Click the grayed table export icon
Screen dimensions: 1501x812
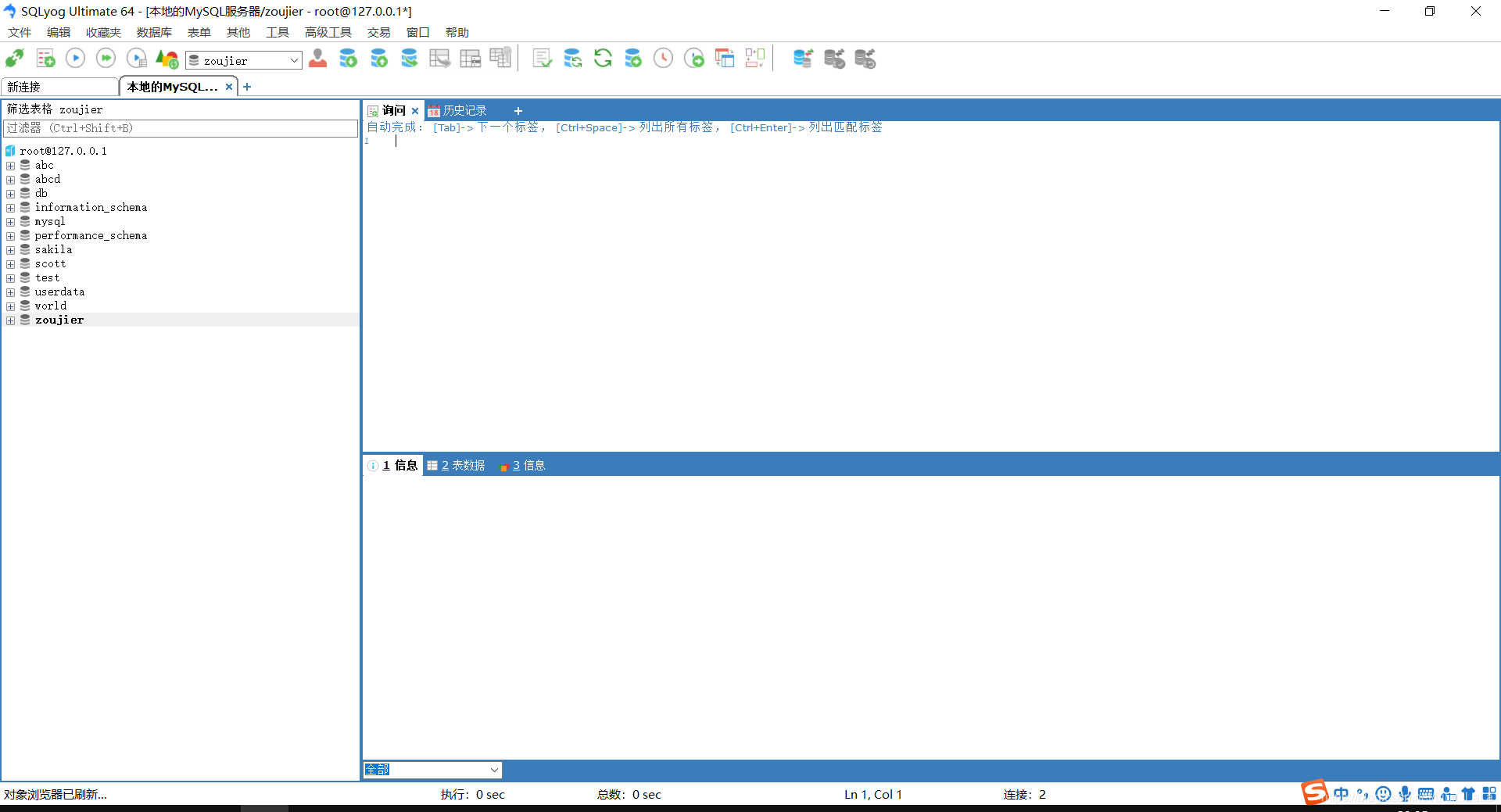(440, 59)
